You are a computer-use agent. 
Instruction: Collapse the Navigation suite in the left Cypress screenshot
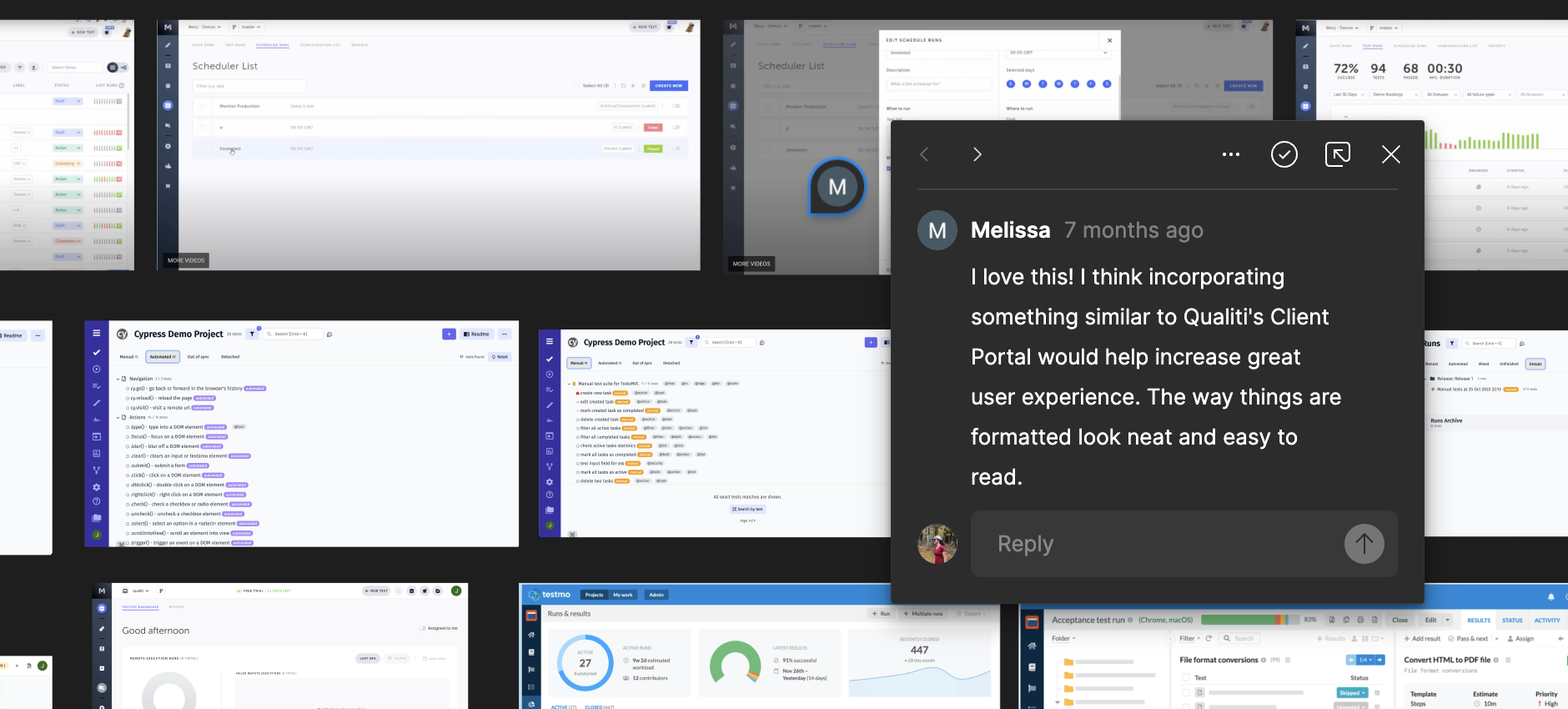point(118,379)
